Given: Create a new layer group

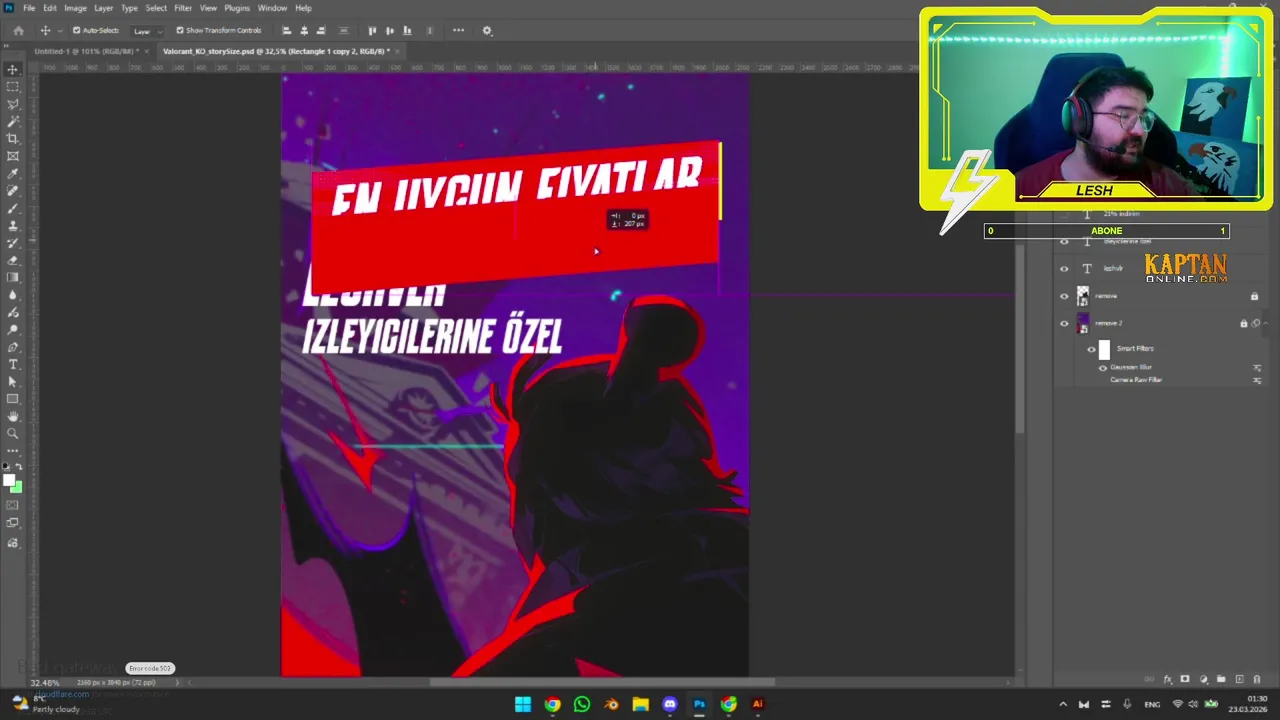Looking at the screenshot, I should tap(1221, 679).
